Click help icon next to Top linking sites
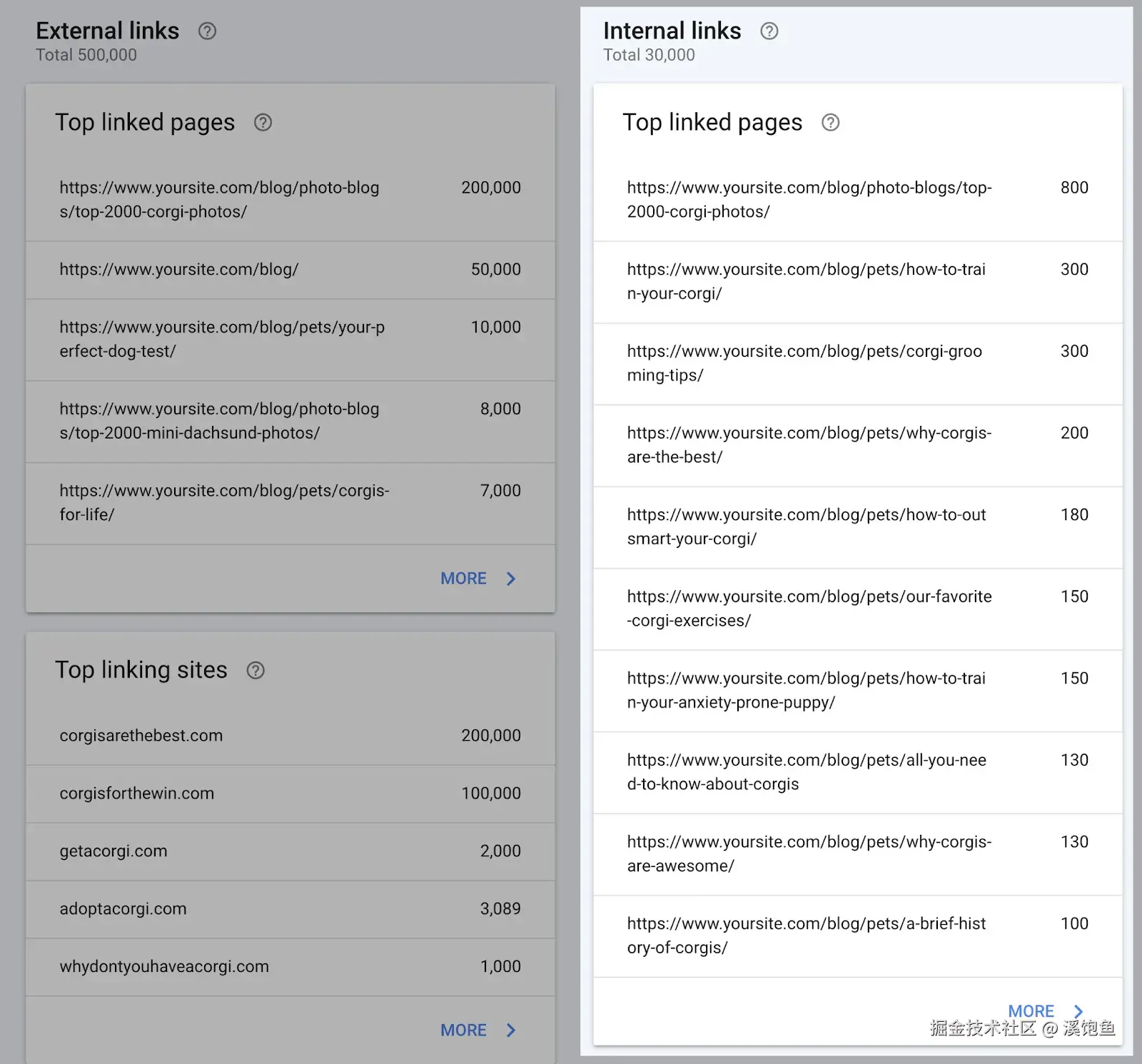This screenshot has height=1064, width=1142. point(256,670)
